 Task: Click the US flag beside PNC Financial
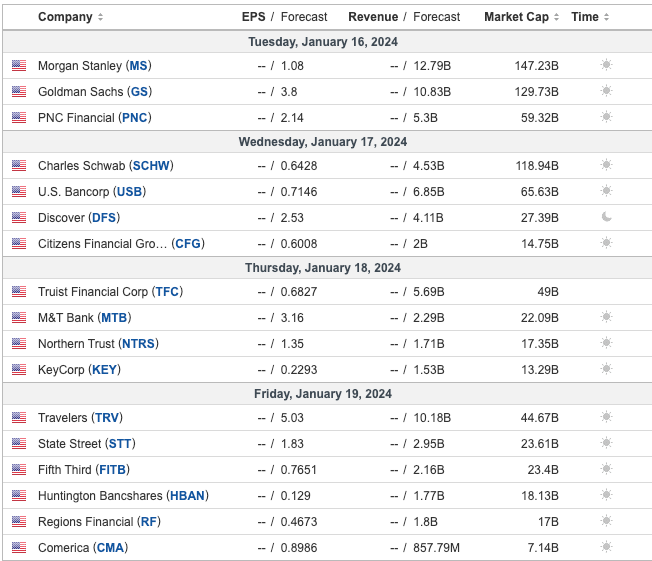pyautogui.click(x=19, y=118)
